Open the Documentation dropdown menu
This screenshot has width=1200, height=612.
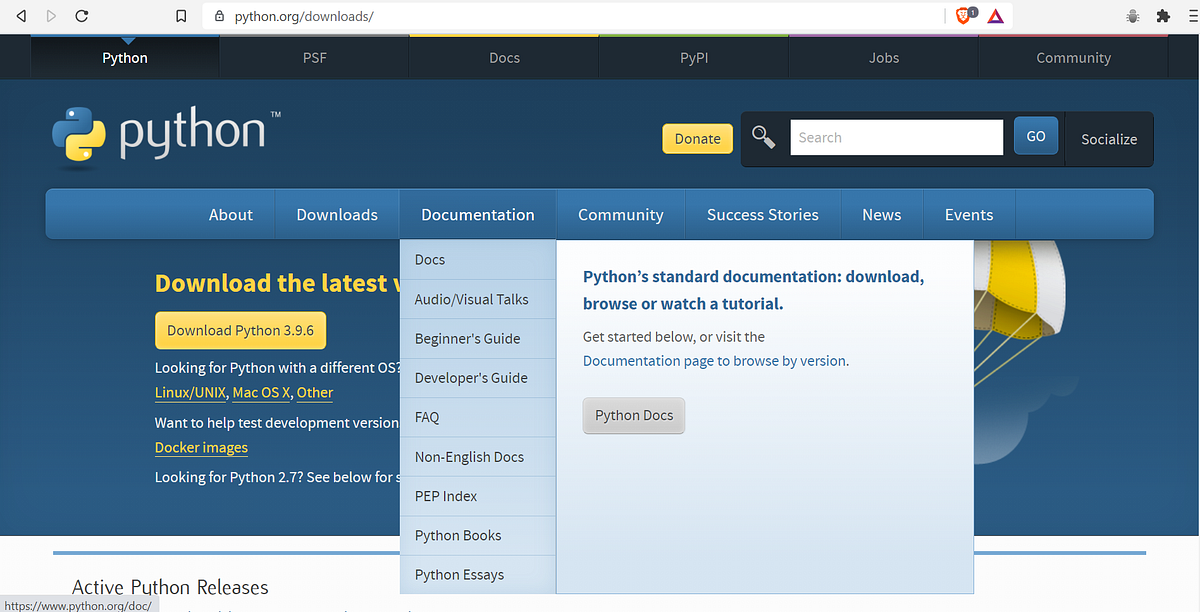[x=477, y=214]
